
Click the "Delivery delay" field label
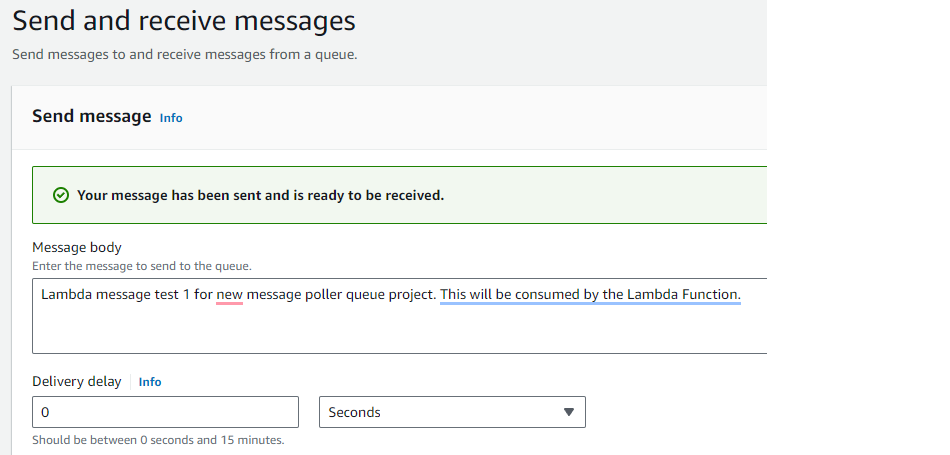coord(77,382)
